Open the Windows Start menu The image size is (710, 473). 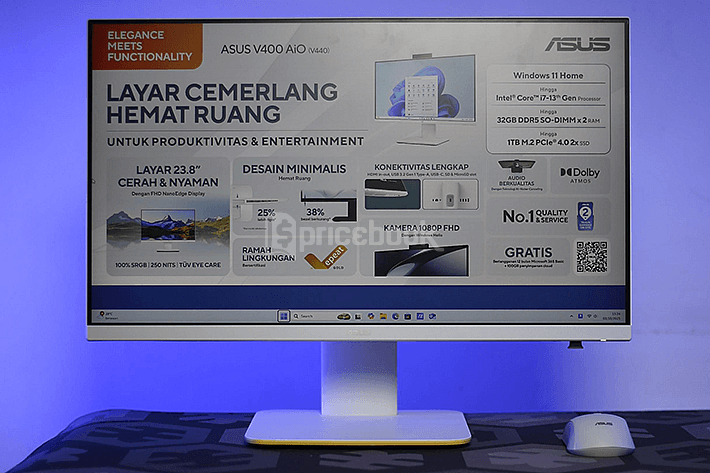(x=283, y=316)
